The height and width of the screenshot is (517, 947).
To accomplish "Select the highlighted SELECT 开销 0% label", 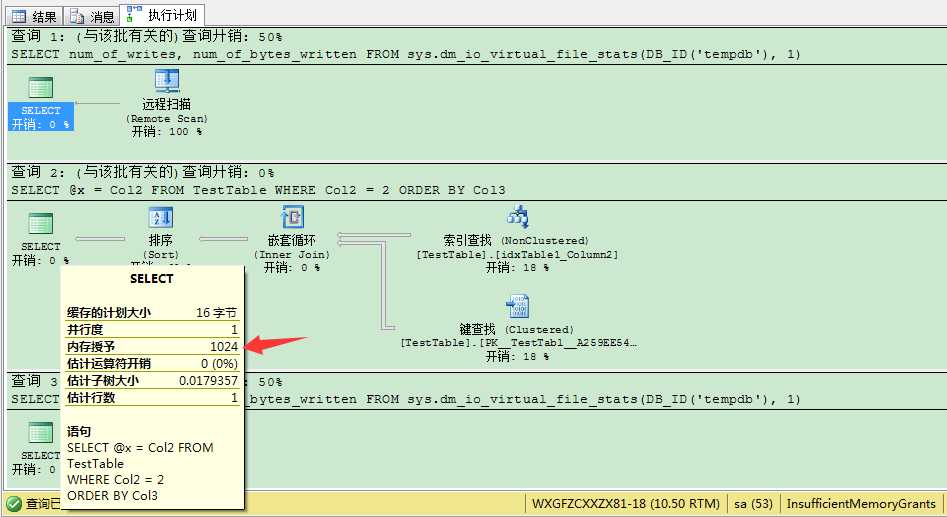I will (x=40, y=117).
